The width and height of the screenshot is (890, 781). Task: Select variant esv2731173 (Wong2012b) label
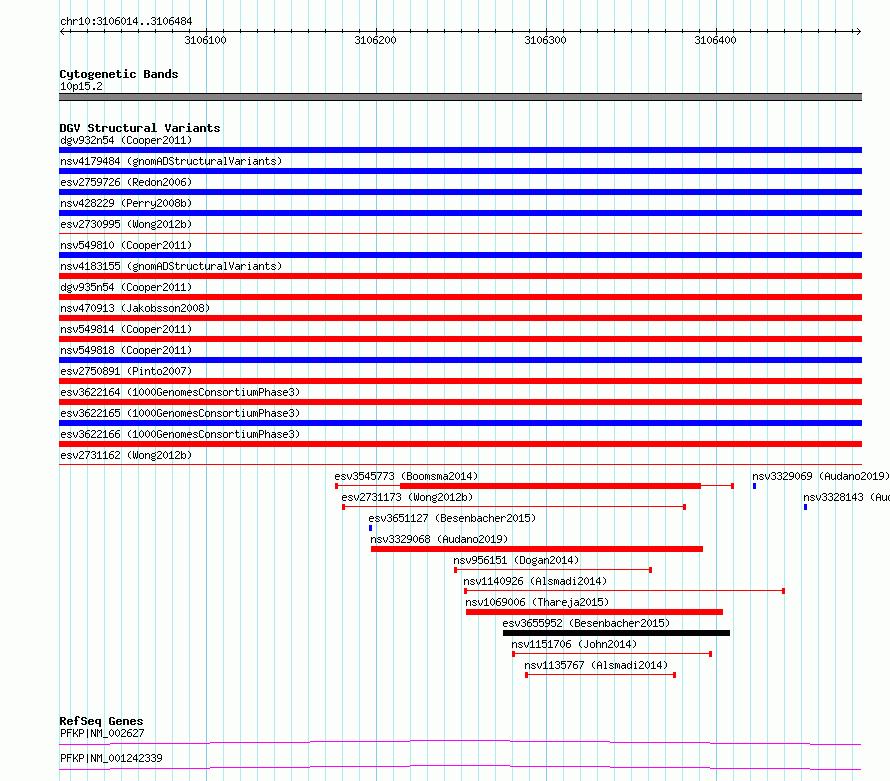pos(407,497)
